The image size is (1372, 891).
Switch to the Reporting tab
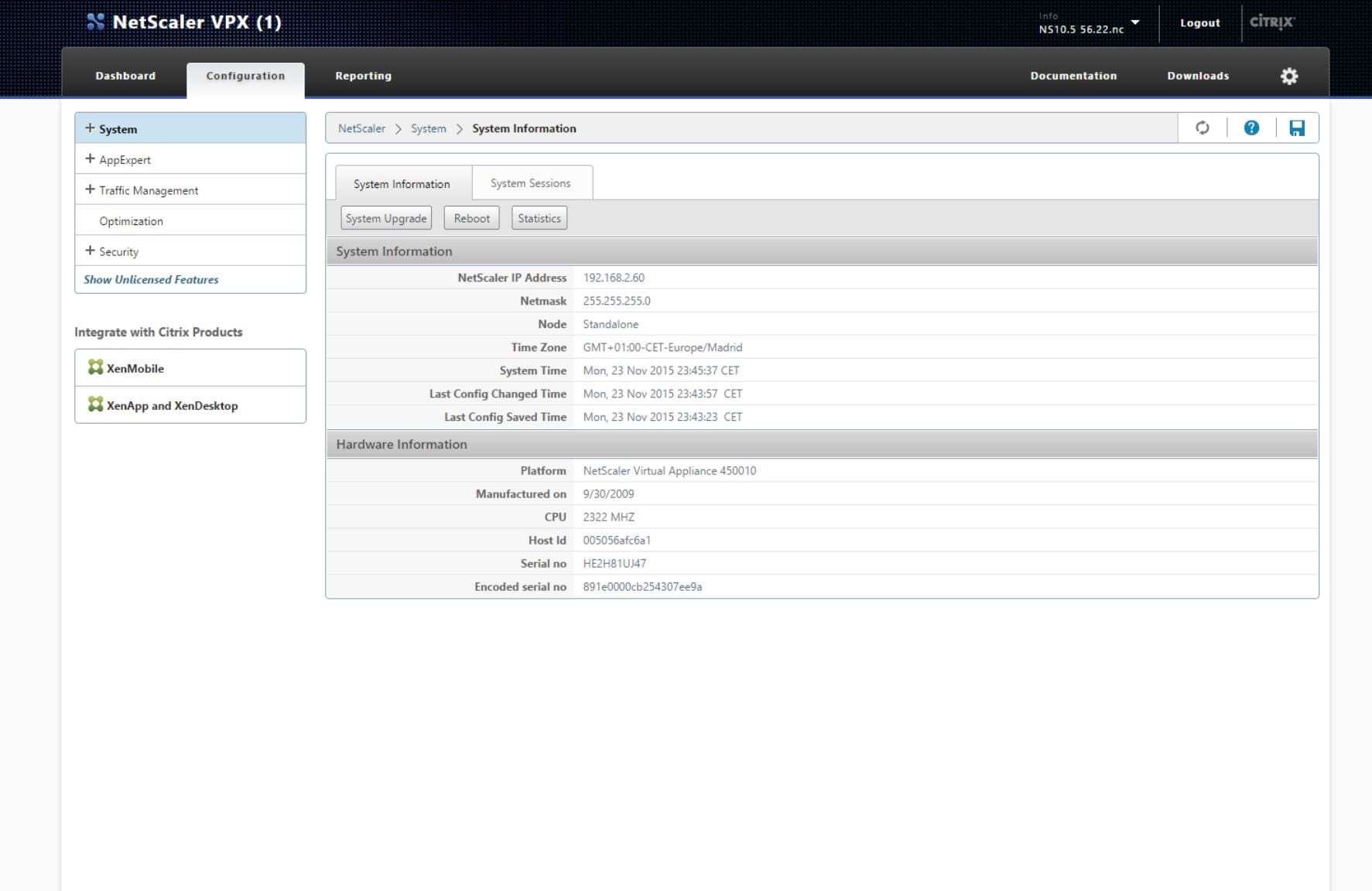pyautogui.click(x=362, y=75)
